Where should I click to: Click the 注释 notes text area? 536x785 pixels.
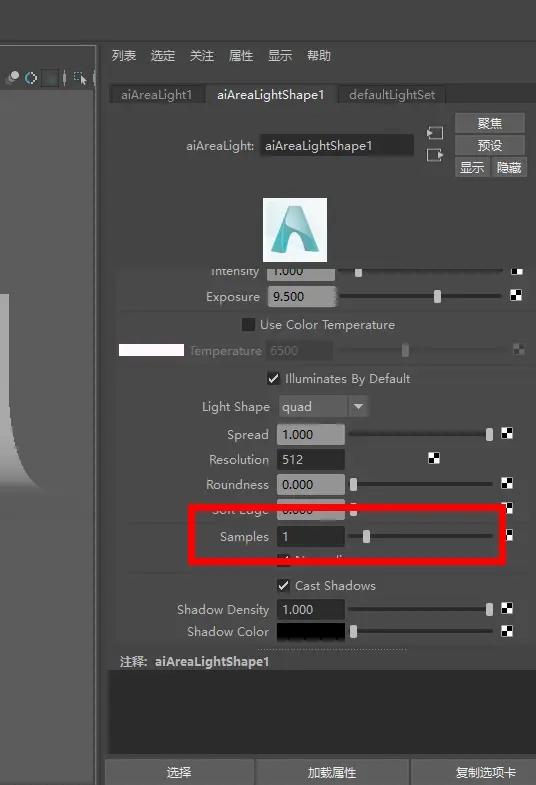(322, 712)
